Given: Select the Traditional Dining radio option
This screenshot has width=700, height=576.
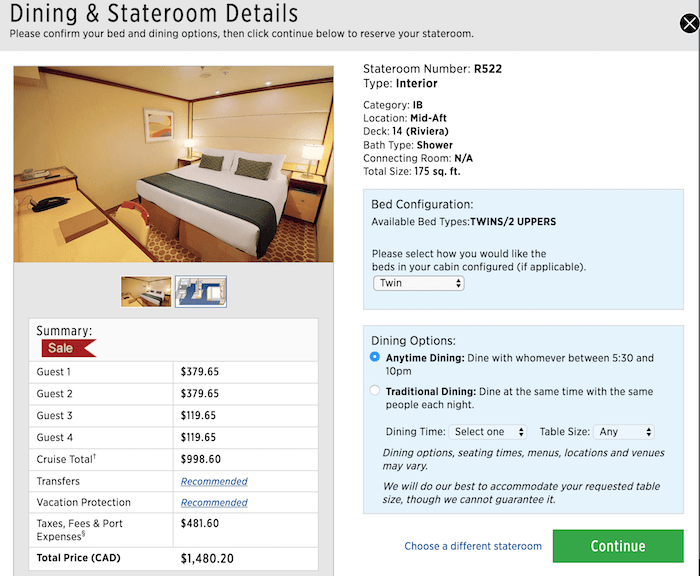Looking at the screenshot, I should point(375,391).
